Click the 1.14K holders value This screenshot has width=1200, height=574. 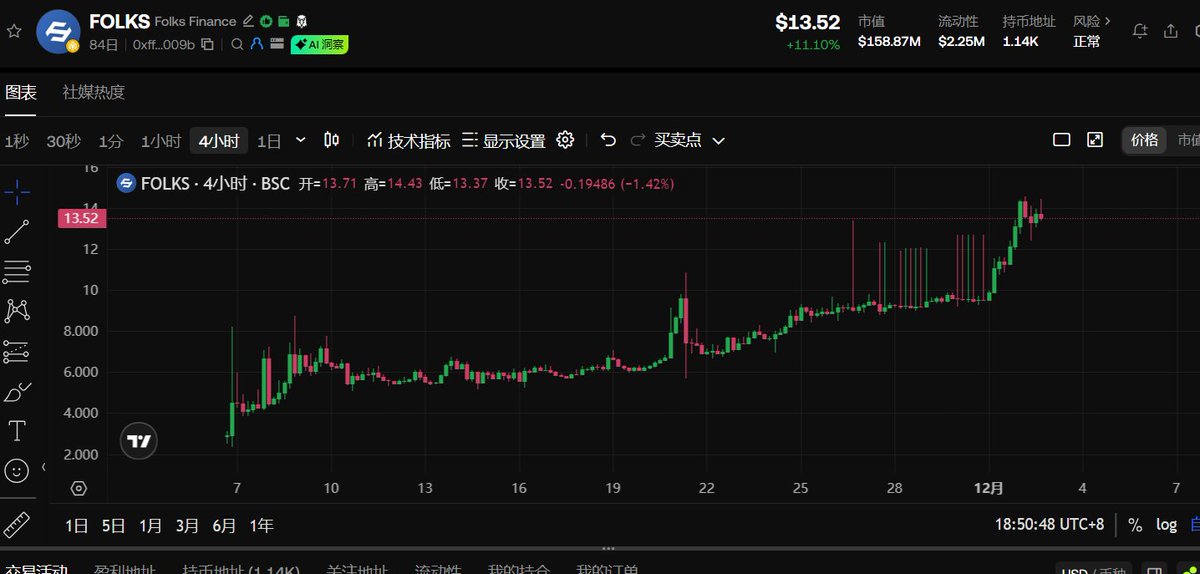[x=1021, y=42]
